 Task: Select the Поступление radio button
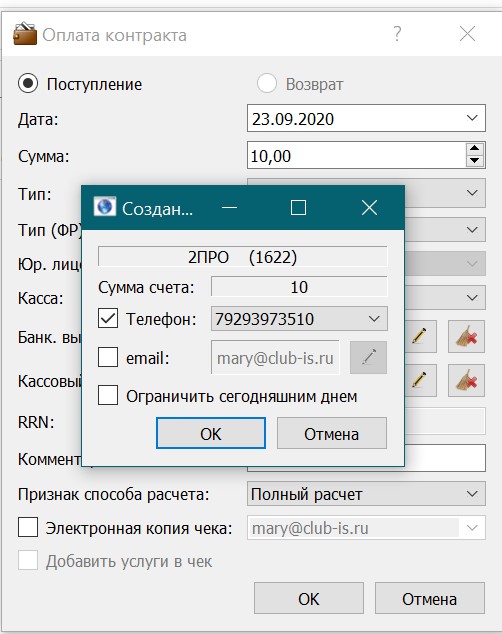pos(28,84)
